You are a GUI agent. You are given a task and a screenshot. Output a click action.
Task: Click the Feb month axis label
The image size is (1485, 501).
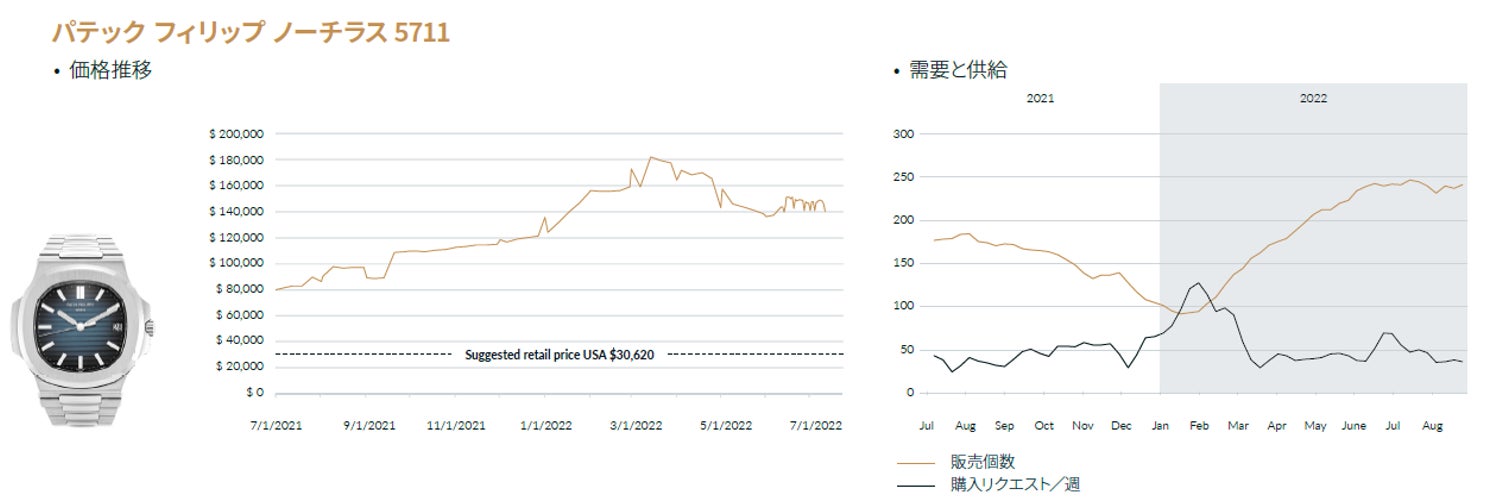coord(1198,425)
